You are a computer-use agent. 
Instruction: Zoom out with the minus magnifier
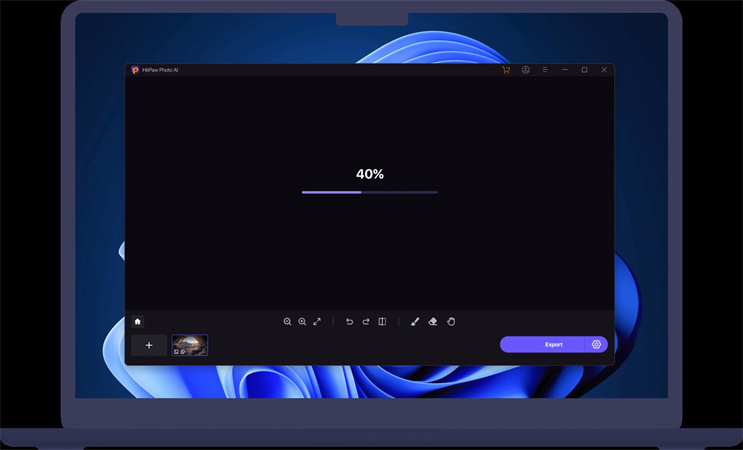pos(287,322)
